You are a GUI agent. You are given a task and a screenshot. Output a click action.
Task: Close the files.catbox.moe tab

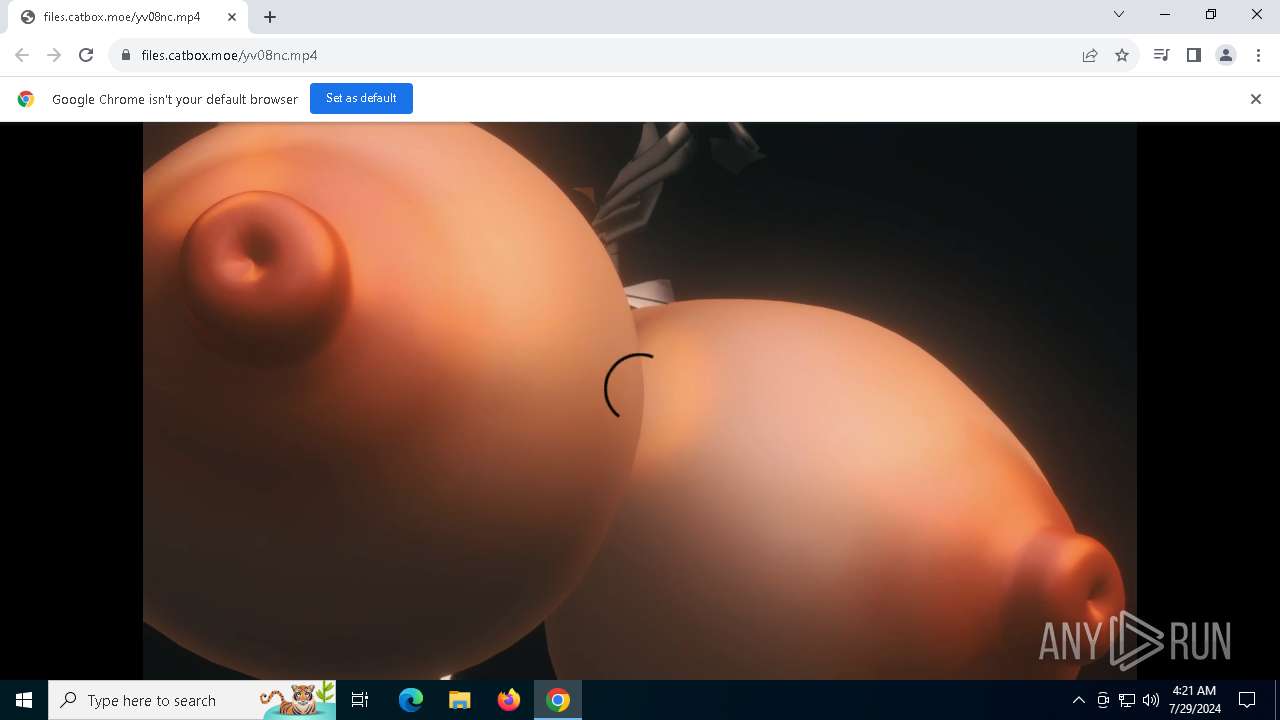tap(232, 17)
